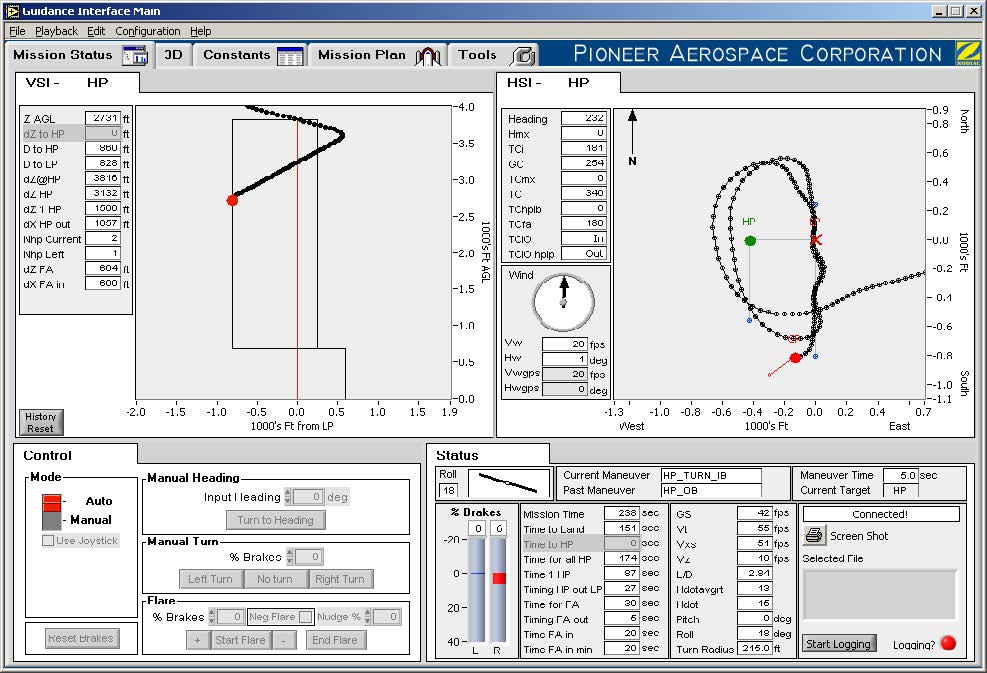Click the Current Target HP field
This screenshot has height=673, width=987.
click(901, 490)
